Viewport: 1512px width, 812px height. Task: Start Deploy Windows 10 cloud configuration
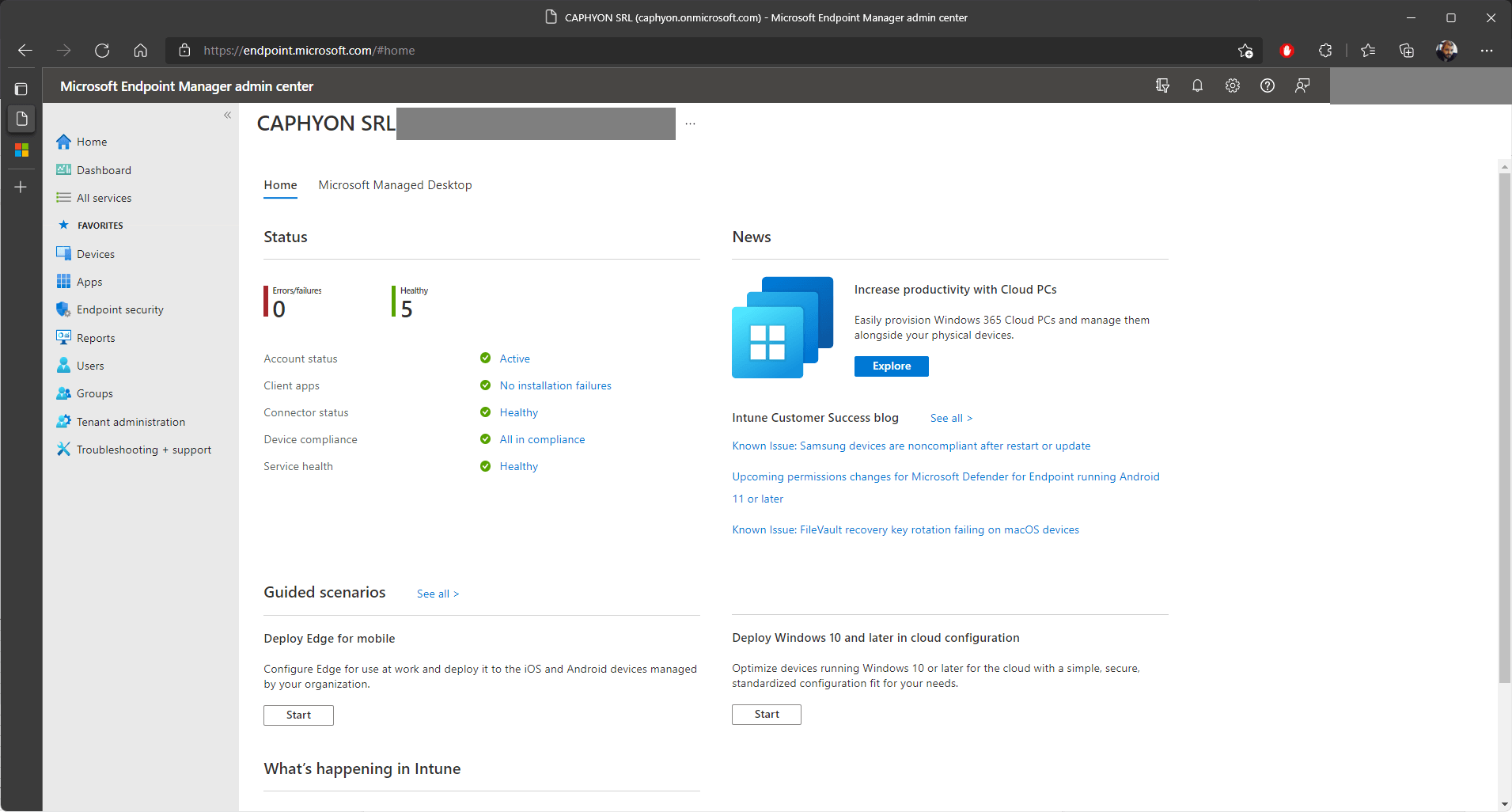pyautogui.click(x=766, y=714)
